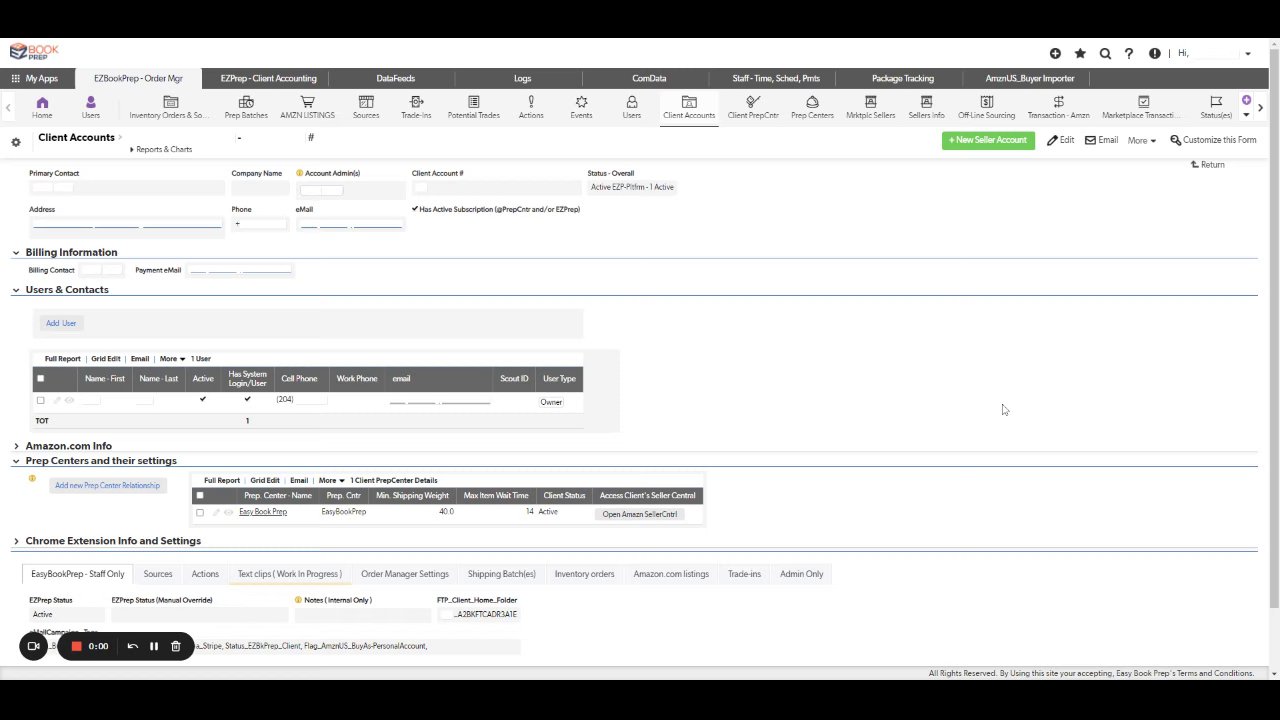
Task: Click the New Seller Account button
Action: point(988,140)
